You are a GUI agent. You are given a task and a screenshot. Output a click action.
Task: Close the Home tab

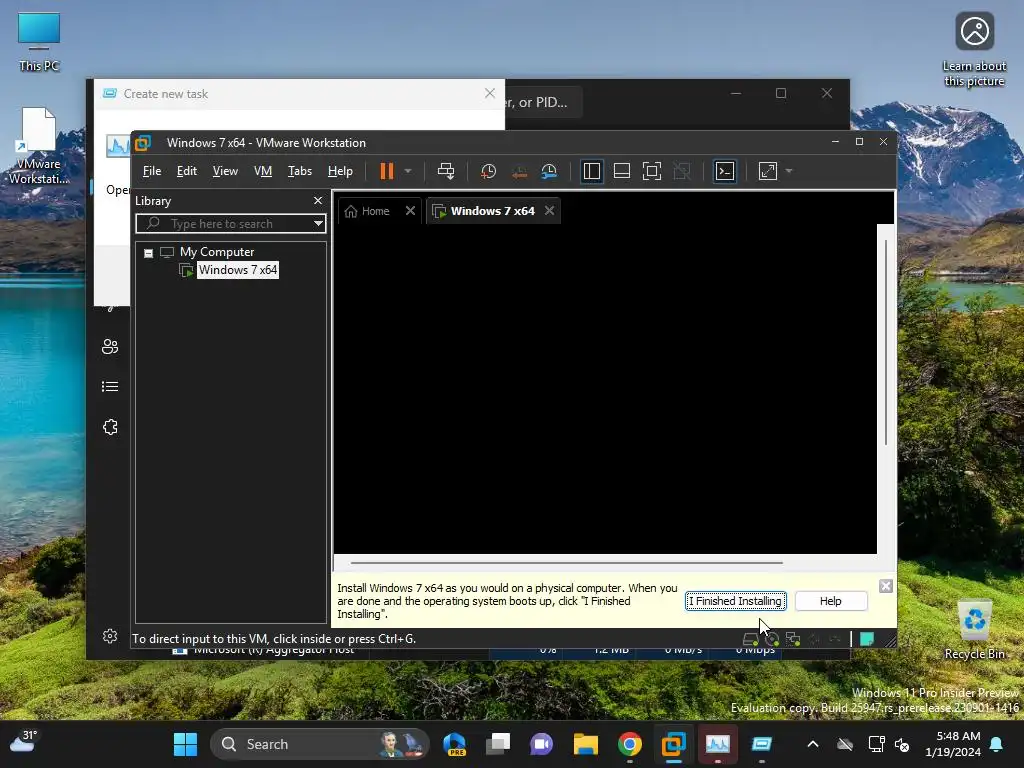coord(410,210)
